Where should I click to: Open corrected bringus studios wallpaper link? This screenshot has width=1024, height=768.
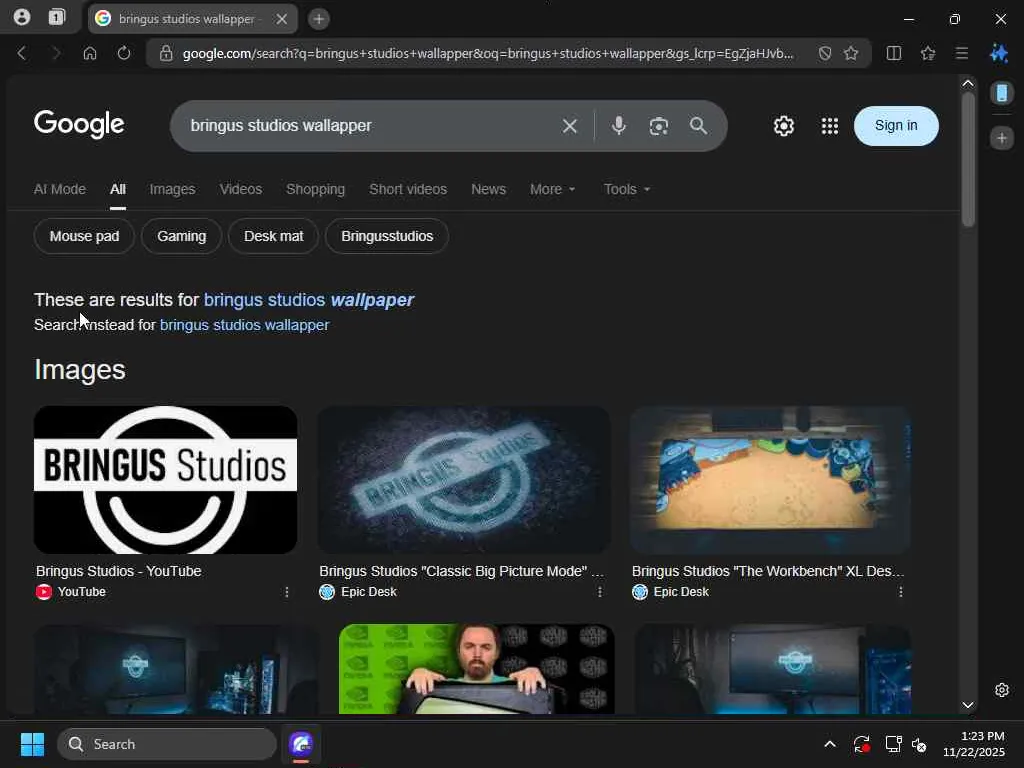309,300
